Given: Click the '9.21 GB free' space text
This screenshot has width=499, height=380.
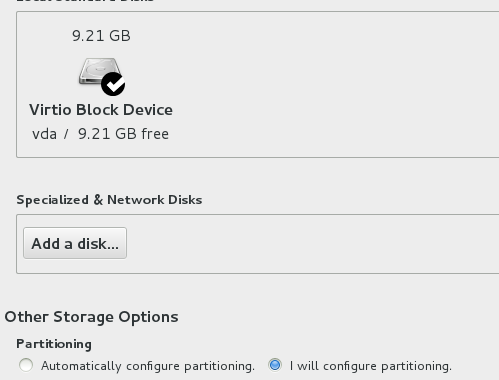Looking at the screenshot, I should click(x=123, y=134).
